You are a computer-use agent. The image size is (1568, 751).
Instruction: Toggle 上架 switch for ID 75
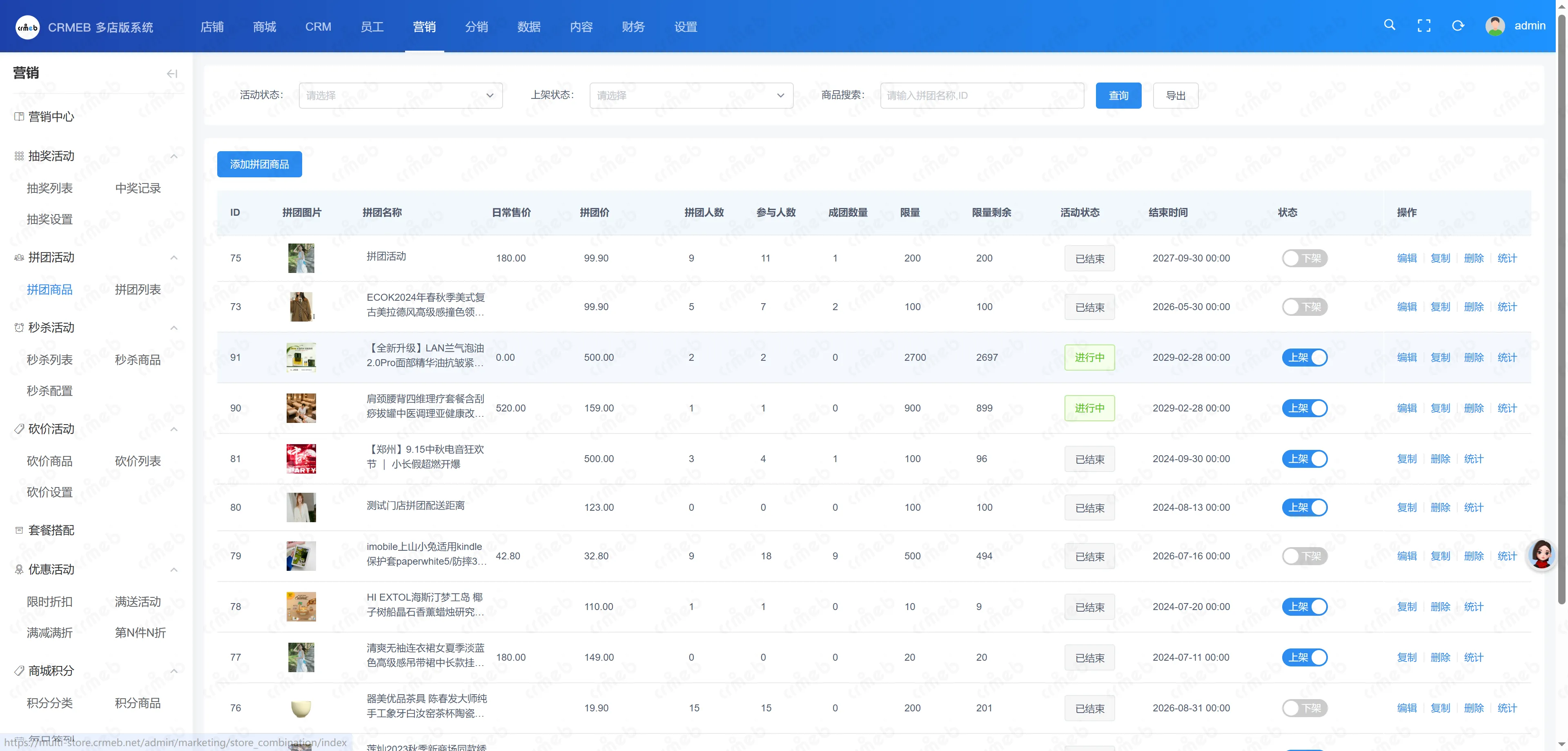(1305, 258)
